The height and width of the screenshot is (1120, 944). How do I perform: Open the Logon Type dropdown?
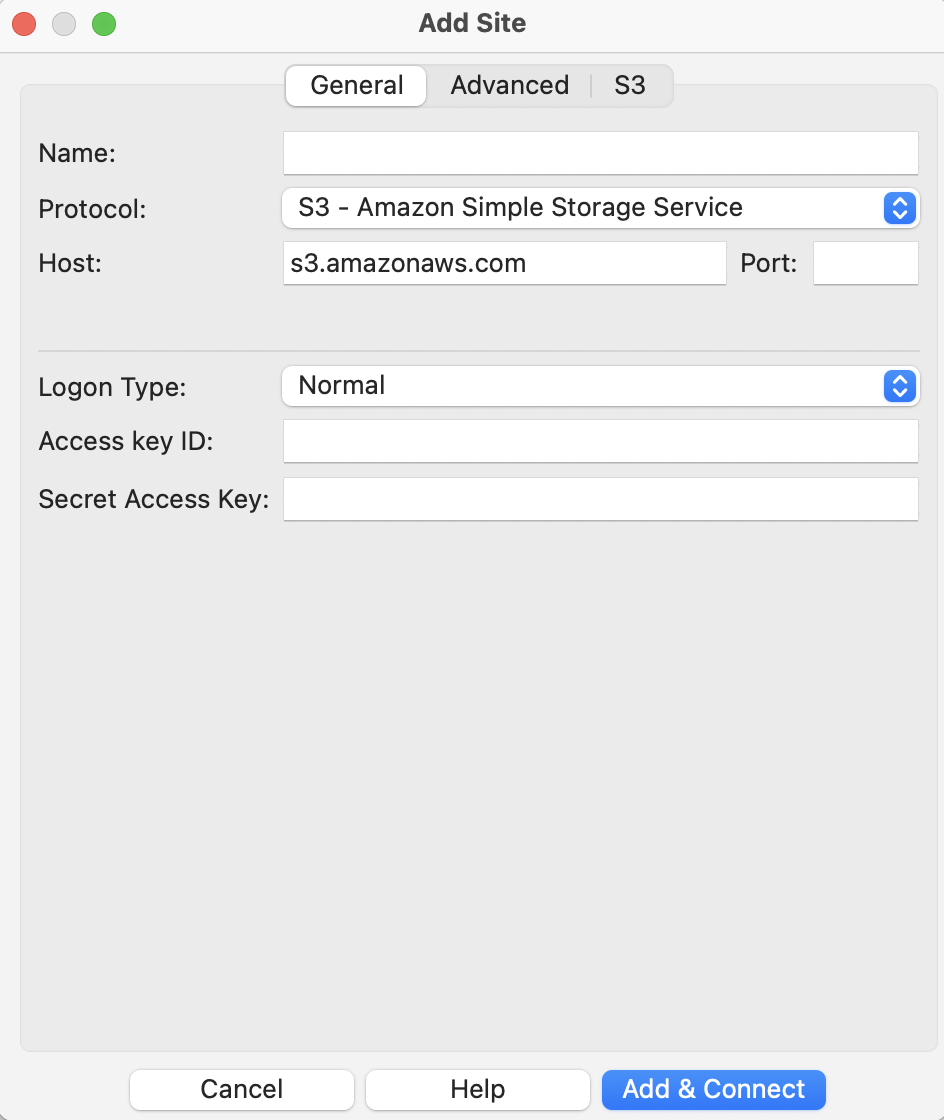601,386
